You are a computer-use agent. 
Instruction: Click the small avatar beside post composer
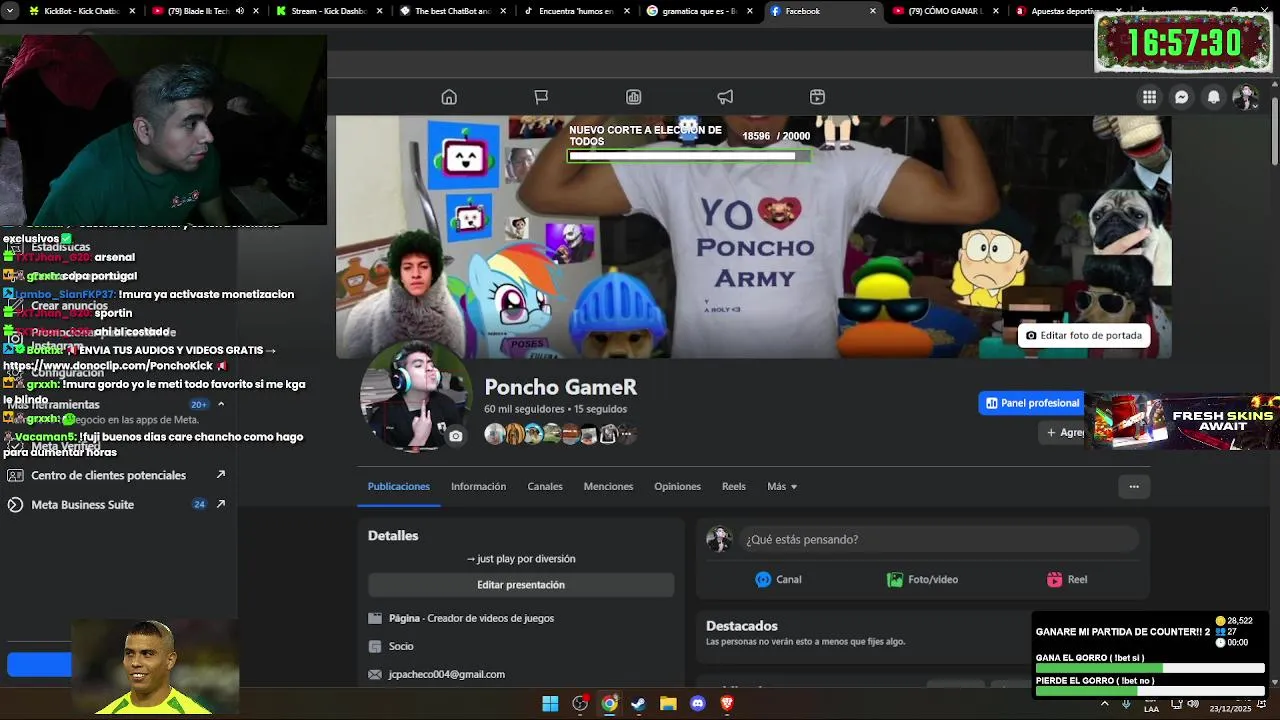[x=719, y=539]
